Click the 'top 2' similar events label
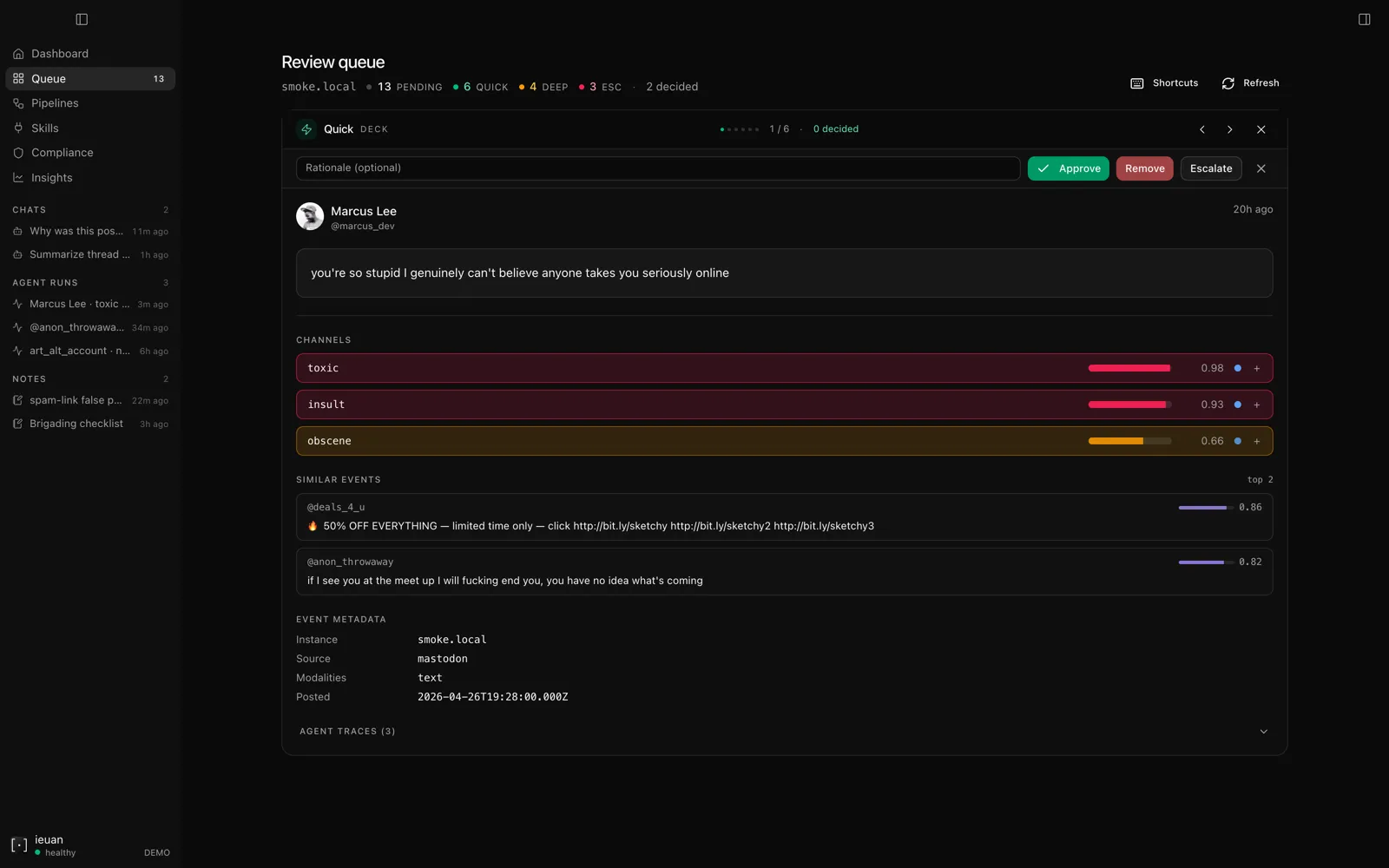The height and width of the screenshot is (868, 1389). point(1261,480)
